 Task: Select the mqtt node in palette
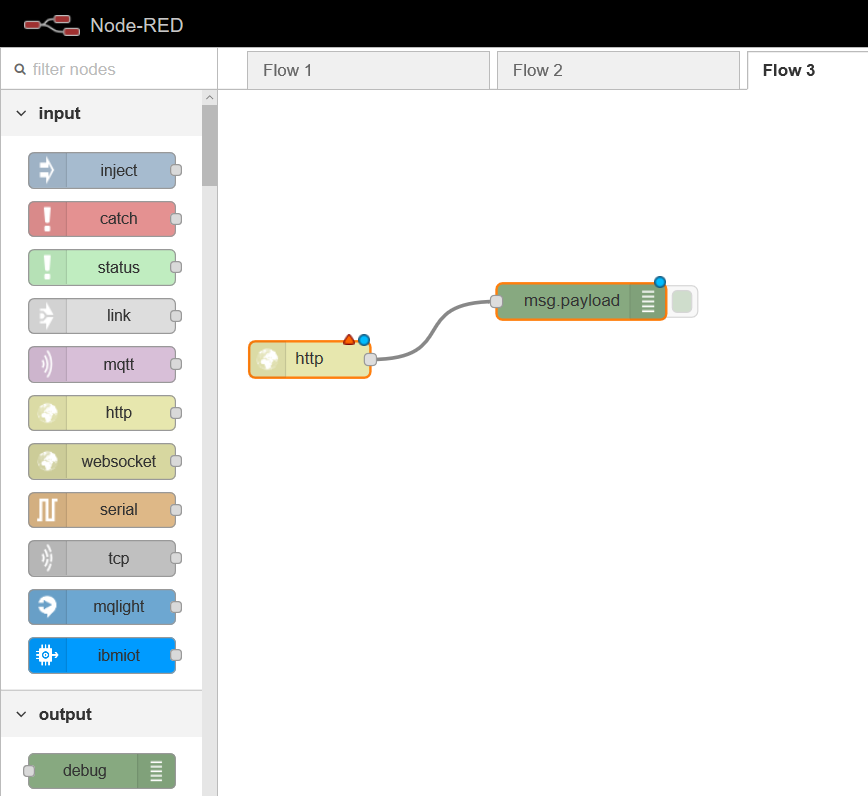click(102, 364)
